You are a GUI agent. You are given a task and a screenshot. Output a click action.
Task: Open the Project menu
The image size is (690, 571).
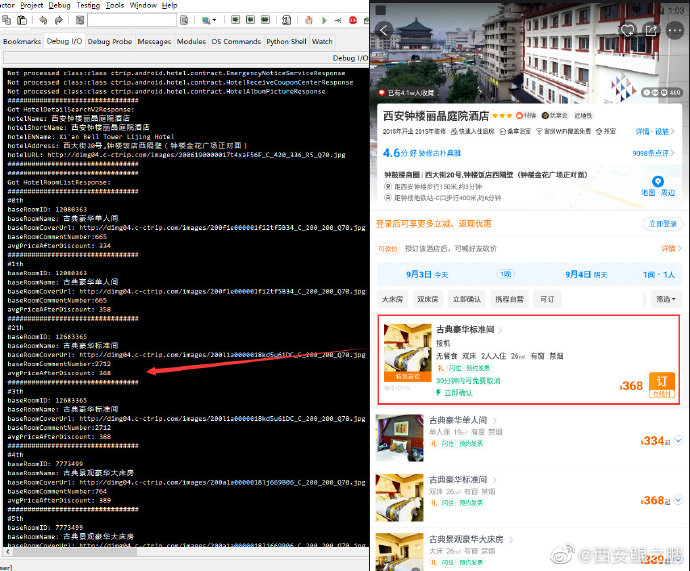32,5
